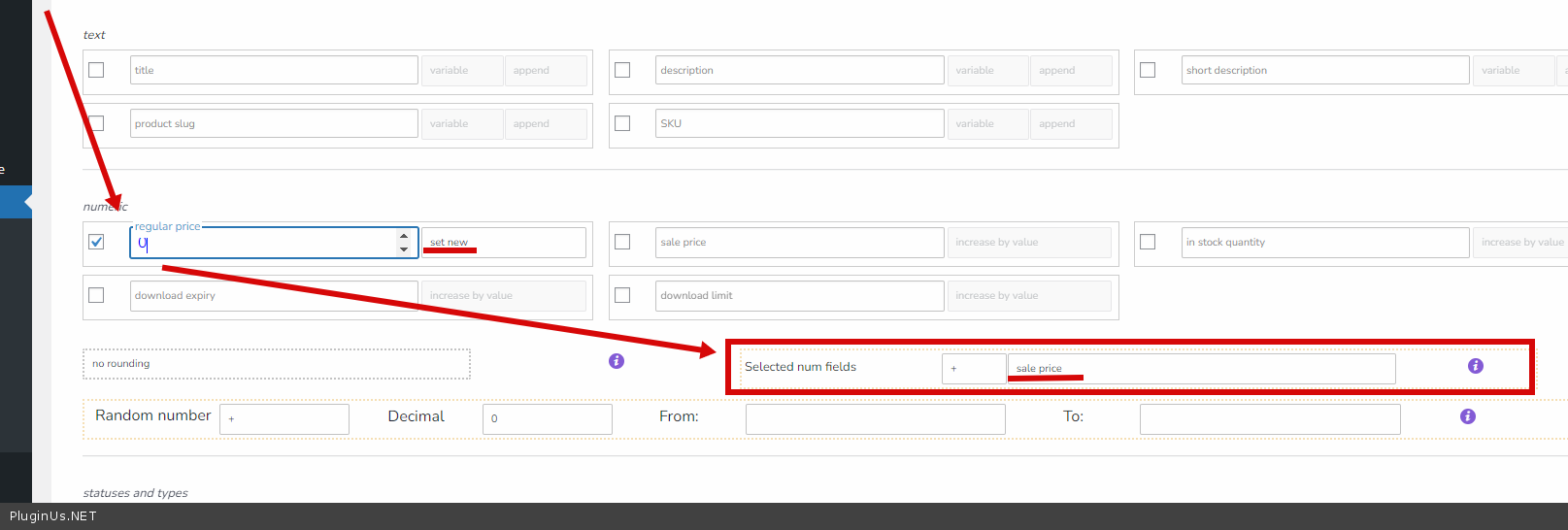Screen dimensions: 1568x530
Task: Open Selected num fields plus operator dropdown
Action: tap(973, 369)
